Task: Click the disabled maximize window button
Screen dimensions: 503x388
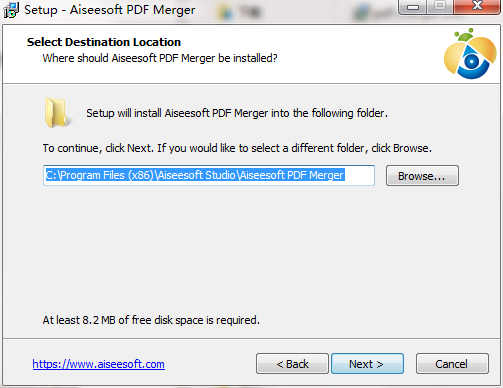Action: point(440,6)
